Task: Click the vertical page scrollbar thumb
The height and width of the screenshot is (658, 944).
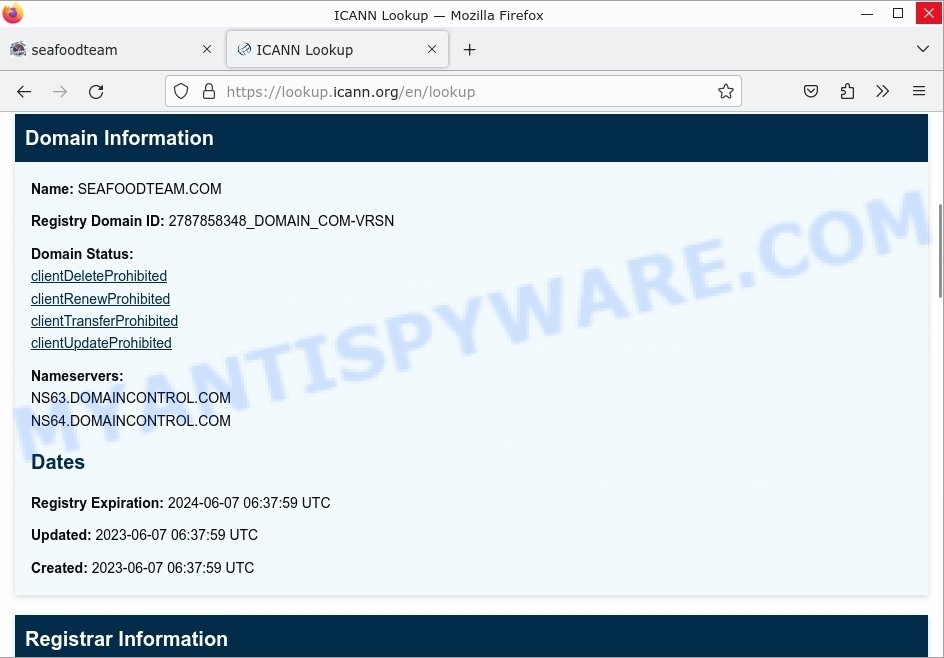Action: (940, 251)
